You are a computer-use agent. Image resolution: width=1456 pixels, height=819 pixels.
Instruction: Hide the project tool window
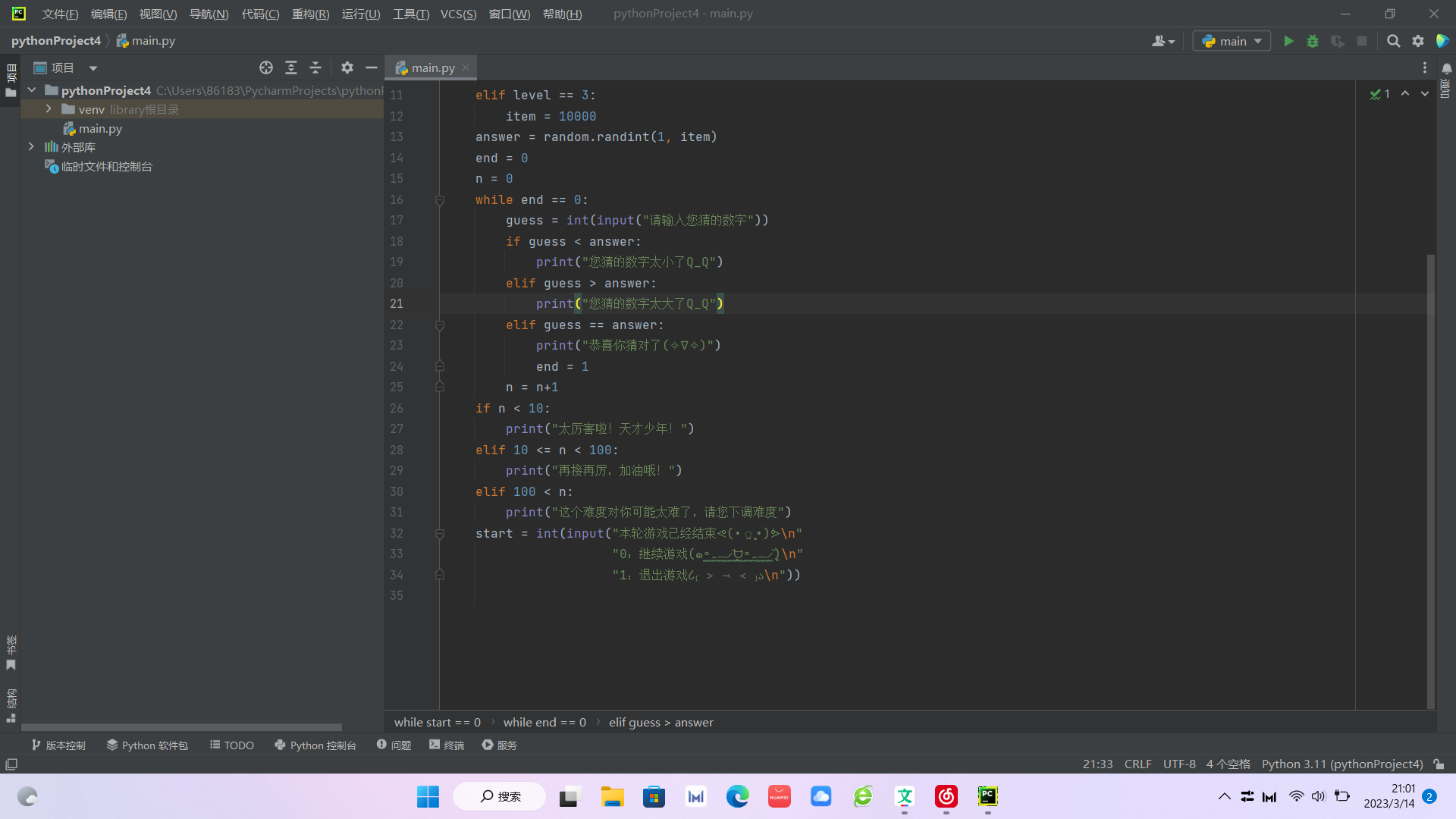coord(372,67)
